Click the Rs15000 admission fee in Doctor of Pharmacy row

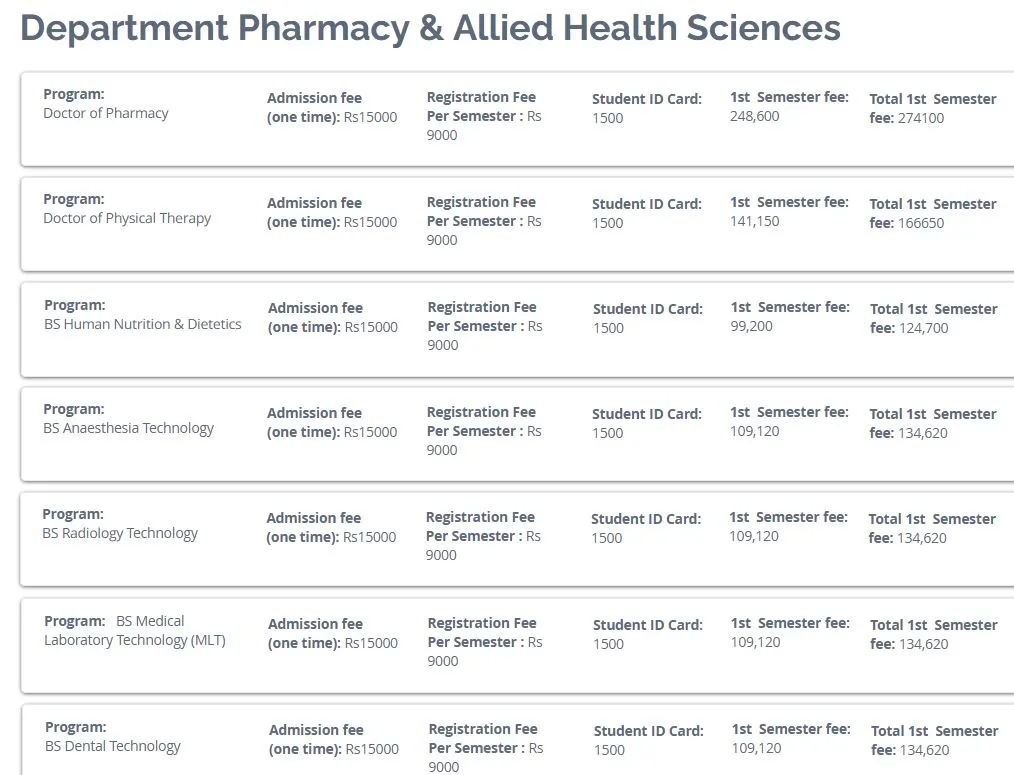tap(370, 117)
